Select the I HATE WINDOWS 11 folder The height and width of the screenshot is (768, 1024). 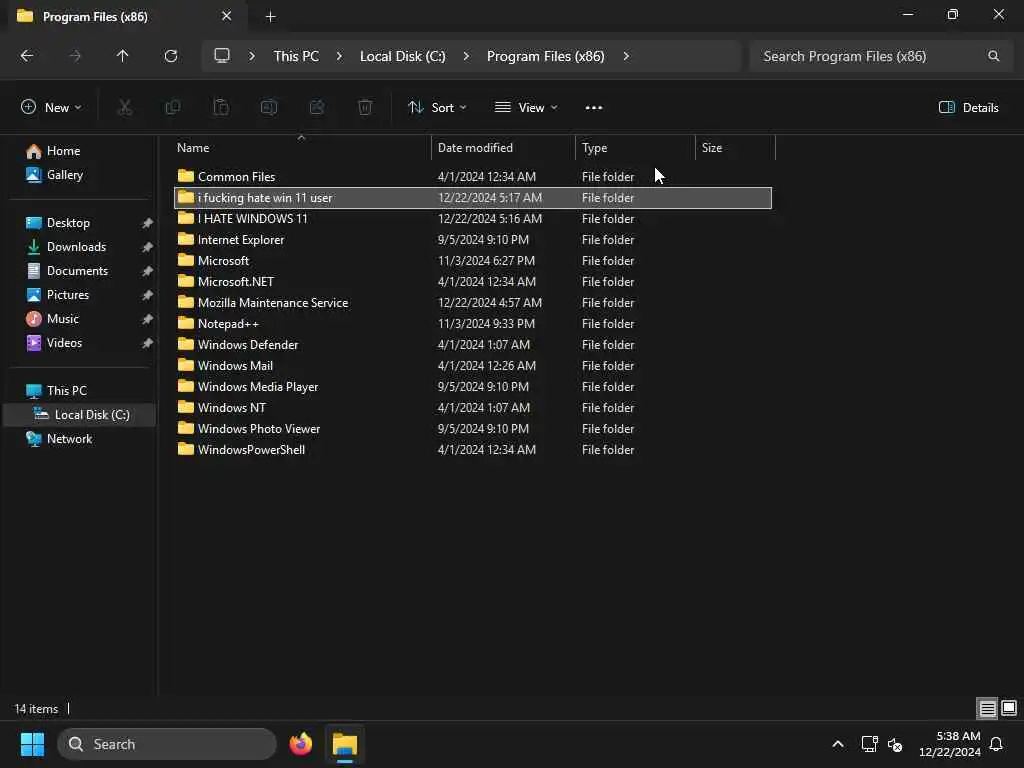point(473,218)
